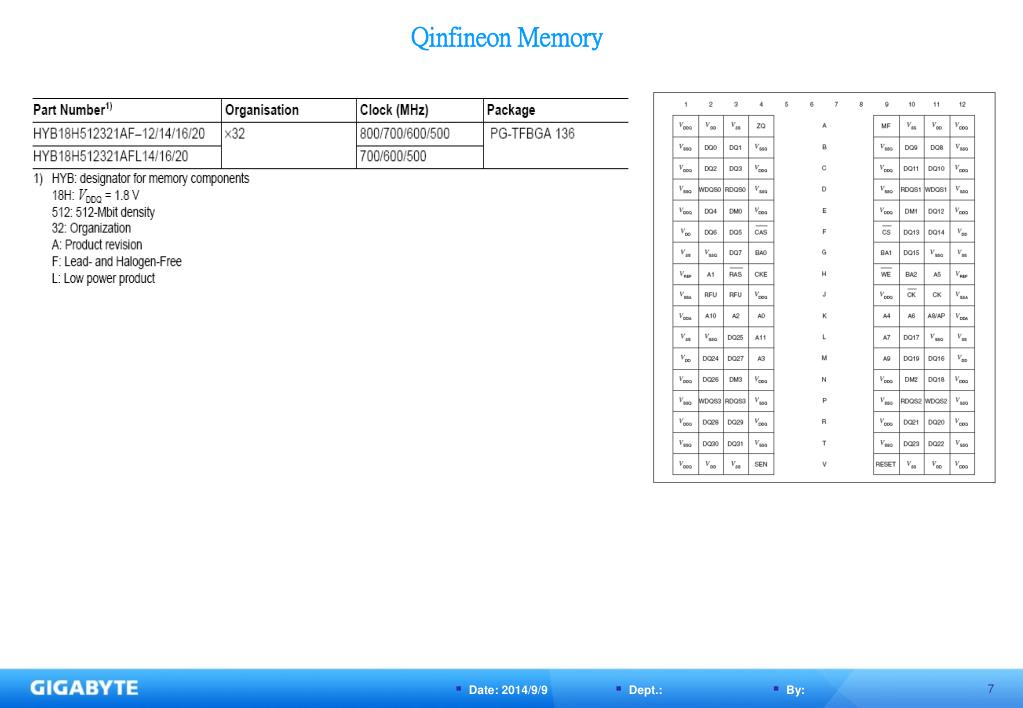Click the CS pin cell
The image size is (1023, 708).
886,232
